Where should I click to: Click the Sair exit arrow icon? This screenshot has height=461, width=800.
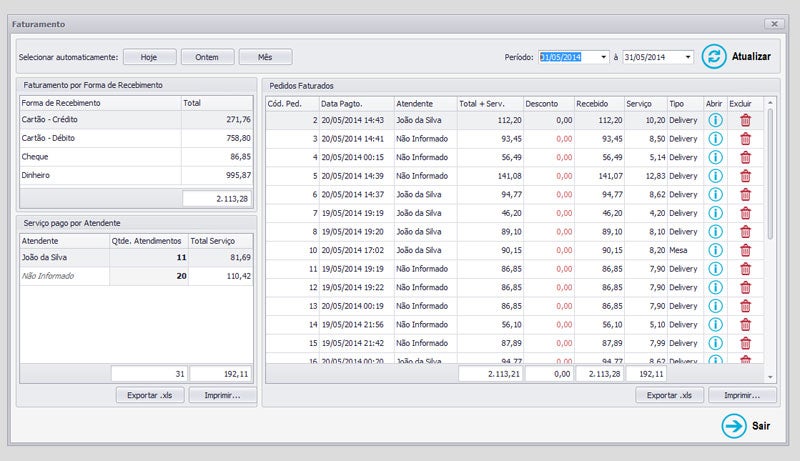tap(734, 426)
